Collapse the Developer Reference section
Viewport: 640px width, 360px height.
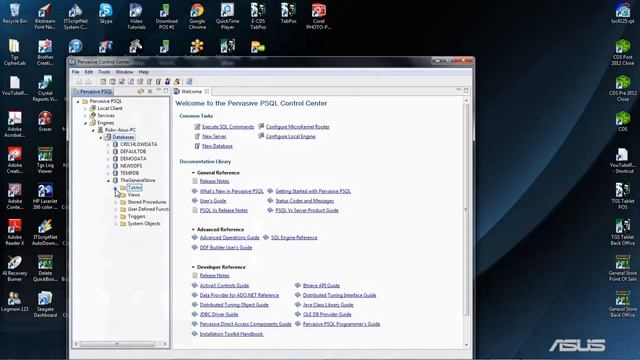pyautogui.click(x=193, y=267)
